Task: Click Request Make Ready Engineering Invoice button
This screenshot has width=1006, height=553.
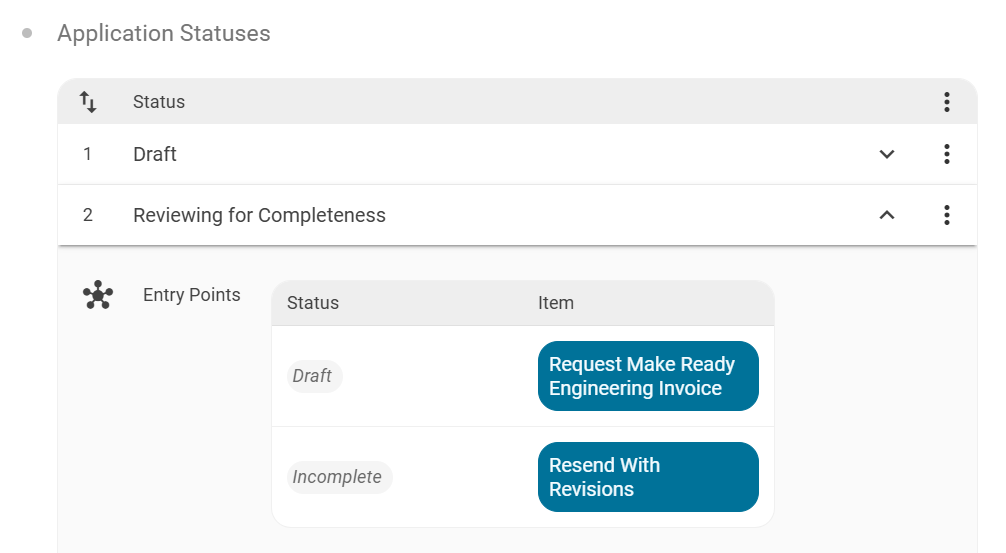Action: point(648,376)
